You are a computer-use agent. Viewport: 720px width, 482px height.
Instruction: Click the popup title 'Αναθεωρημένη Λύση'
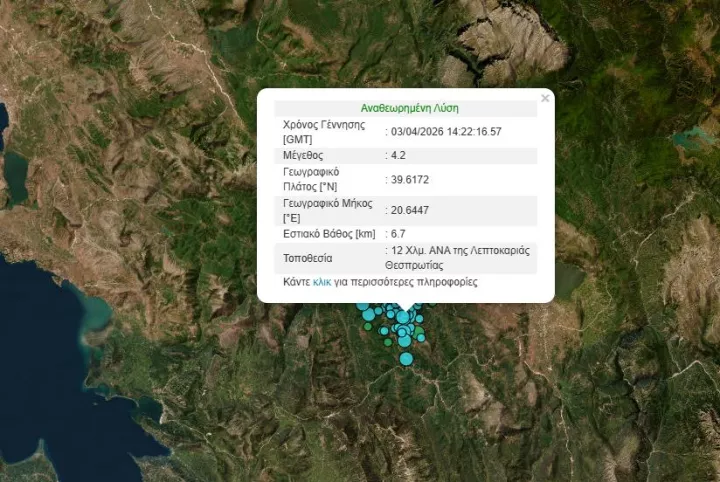409,108
